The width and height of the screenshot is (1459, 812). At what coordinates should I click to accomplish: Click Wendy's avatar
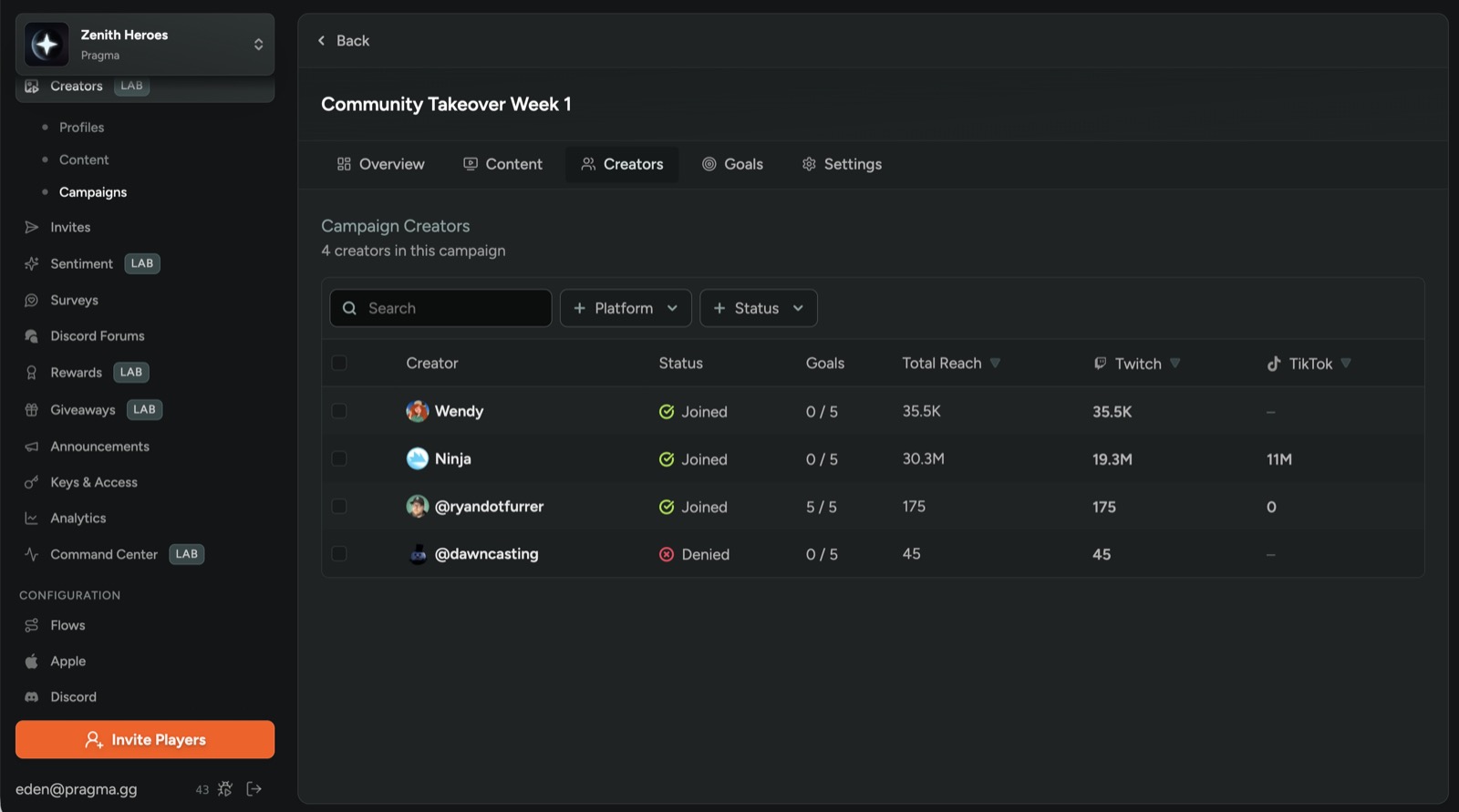(418, 411)
